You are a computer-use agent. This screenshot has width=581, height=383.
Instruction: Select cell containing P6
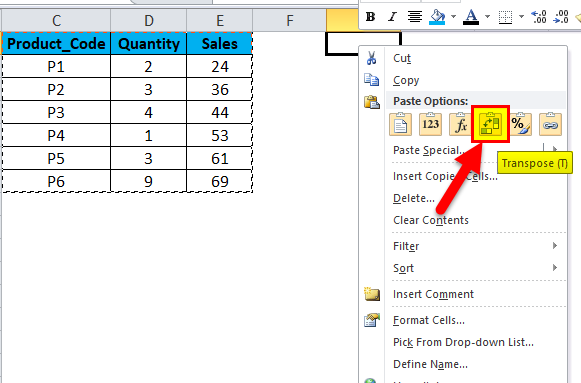[56, 181]
